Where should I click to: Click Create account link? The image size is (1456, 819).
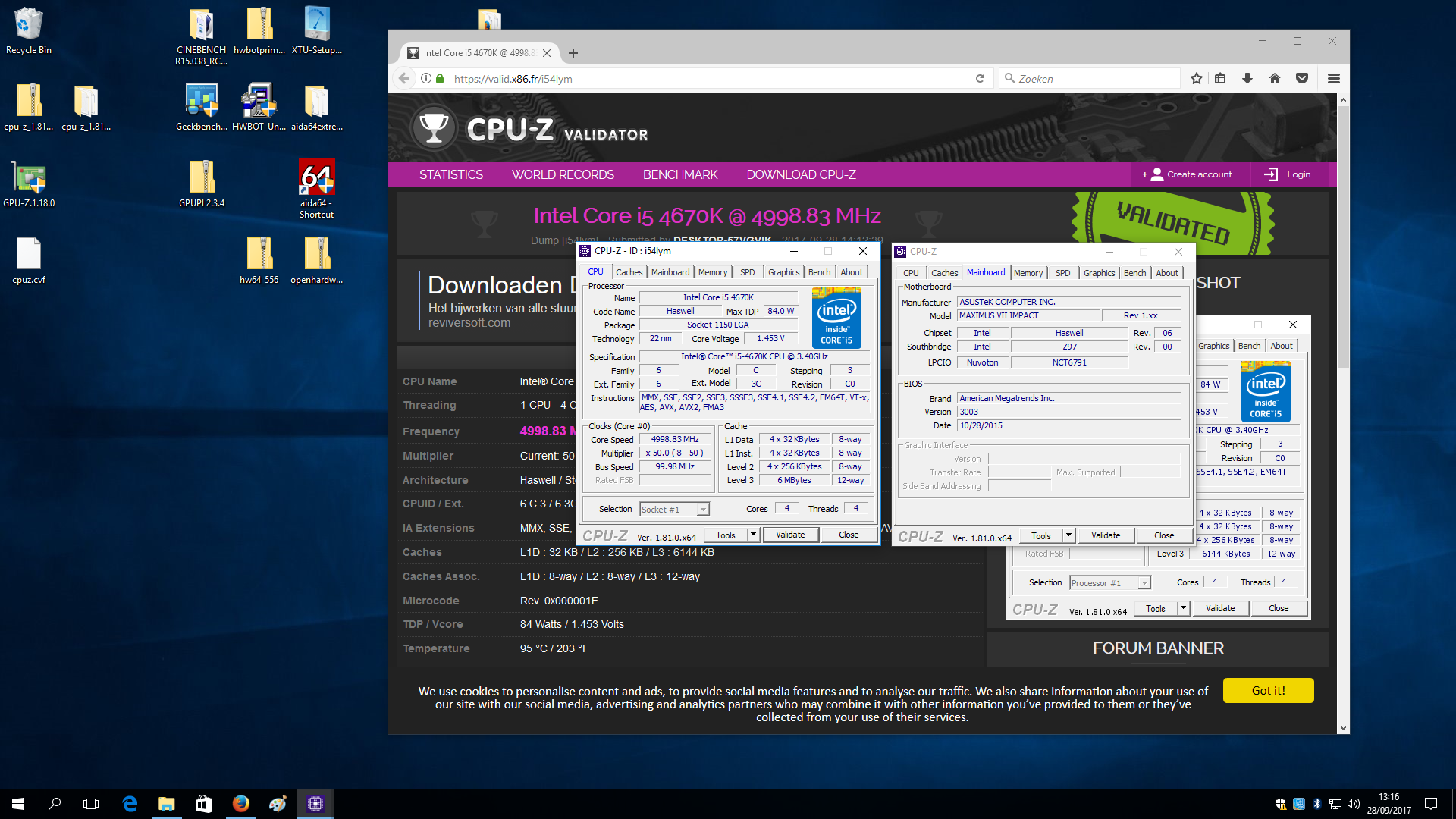click(x=1188, y=174)
